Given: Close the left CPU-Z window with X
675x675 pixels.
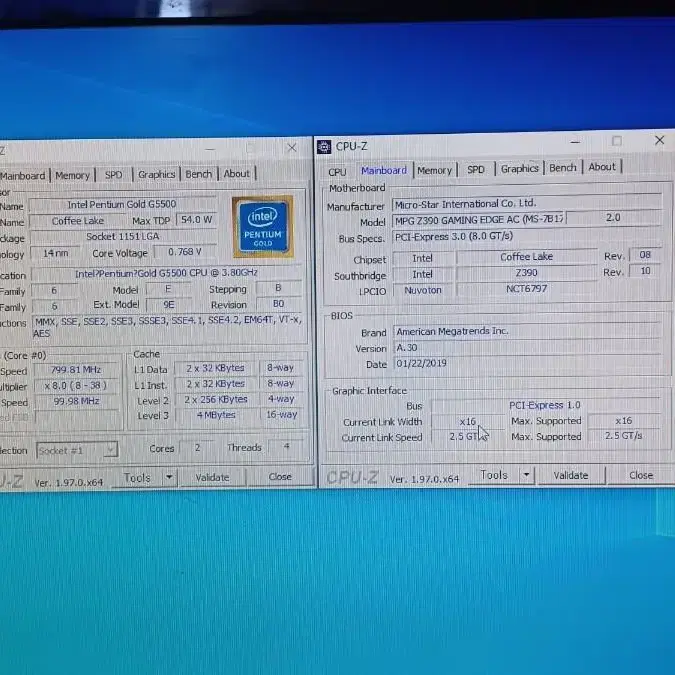Looking at the screenshot, I should (291, 148).
